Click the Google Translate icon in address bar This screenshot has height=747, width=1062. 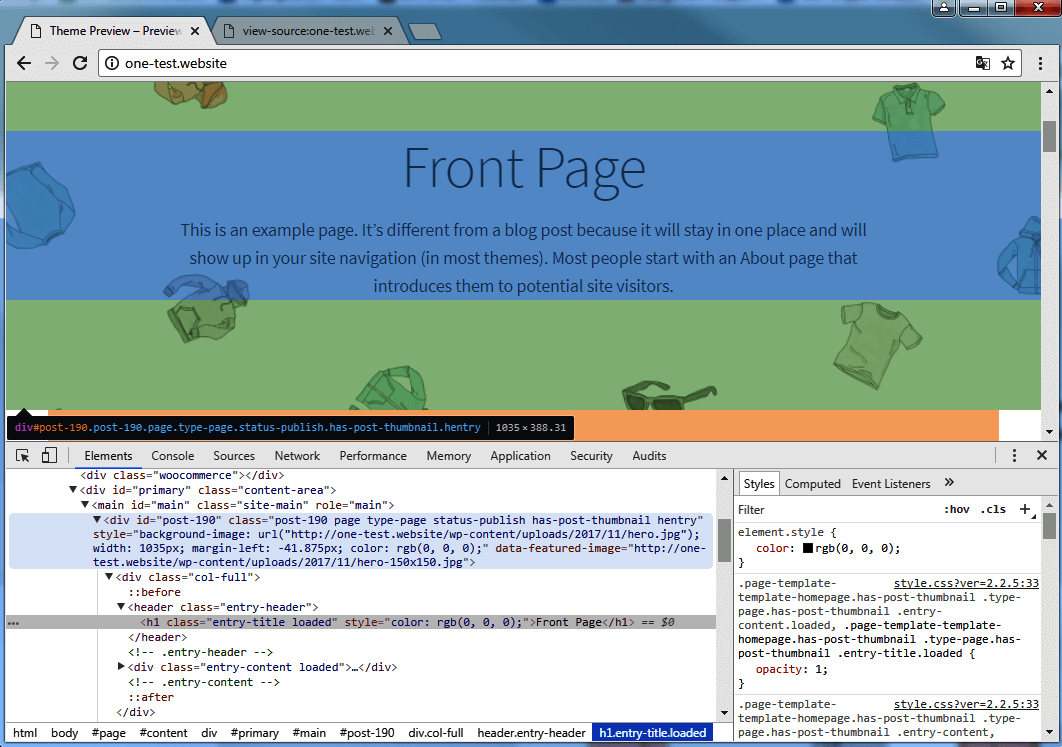[982, 62]
